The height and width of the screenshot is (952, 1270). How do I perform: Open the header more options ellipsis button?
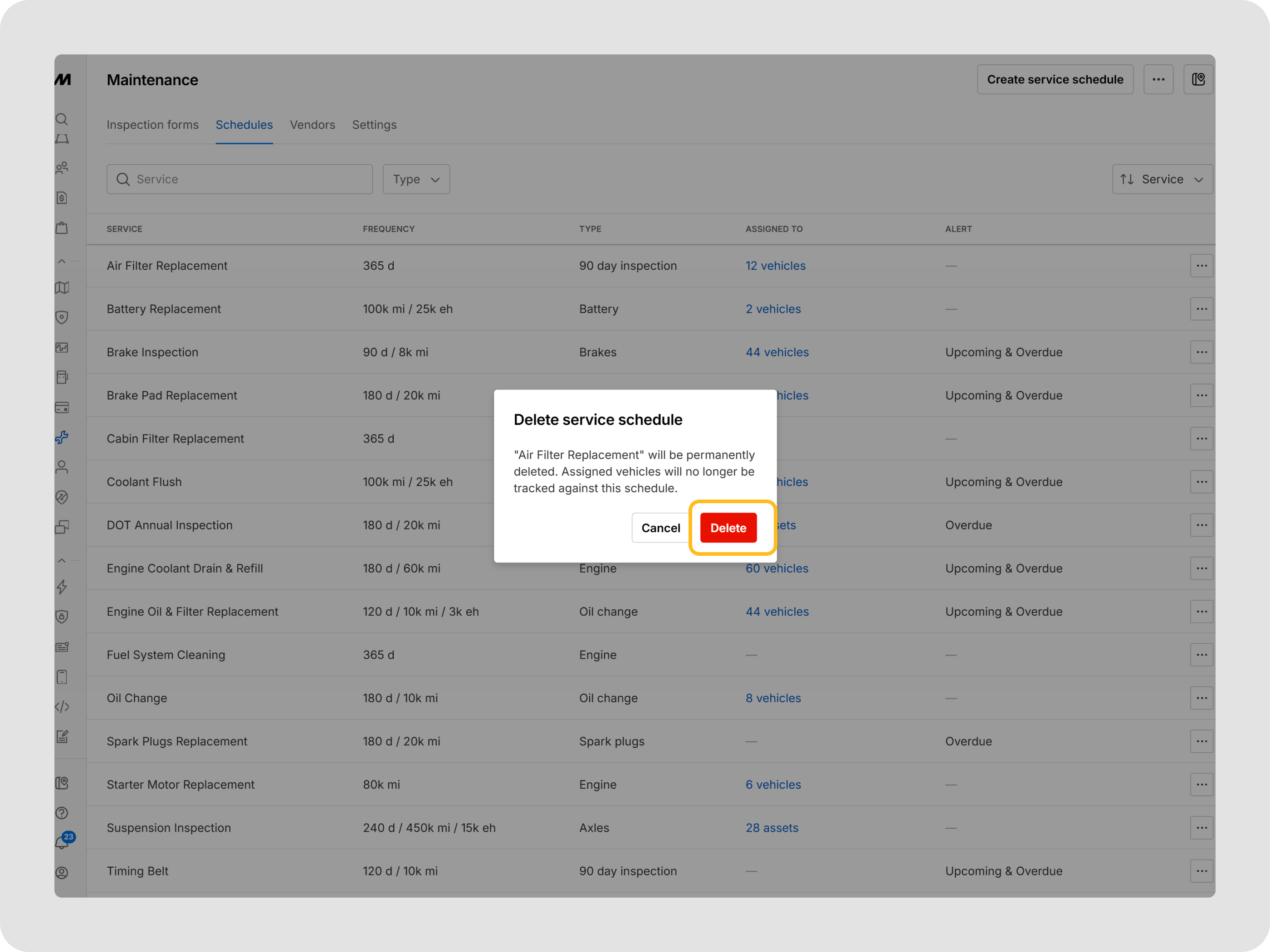tap(1158, 79)
